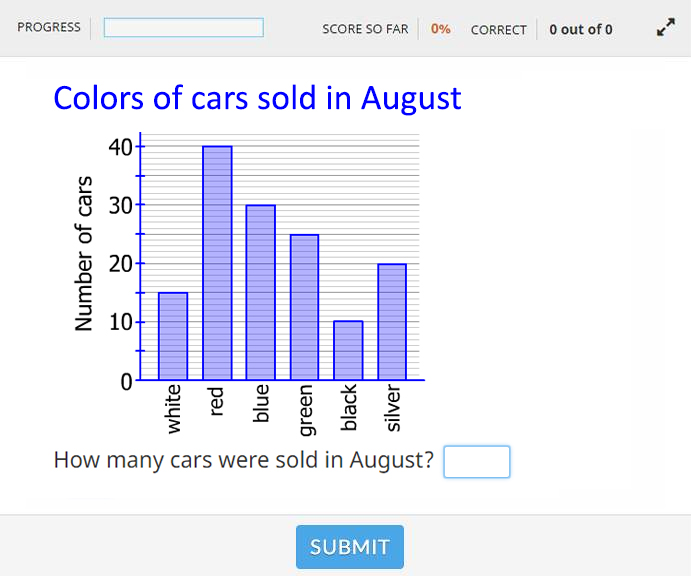Viewport: 691px width, 576px height.
Task: Select the red bar in chart
Action: tap(217, 263)
